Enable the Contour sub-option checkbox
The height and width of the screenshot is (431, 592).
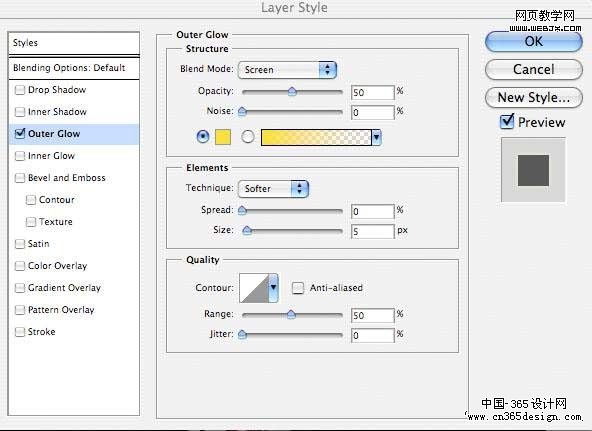31,200
